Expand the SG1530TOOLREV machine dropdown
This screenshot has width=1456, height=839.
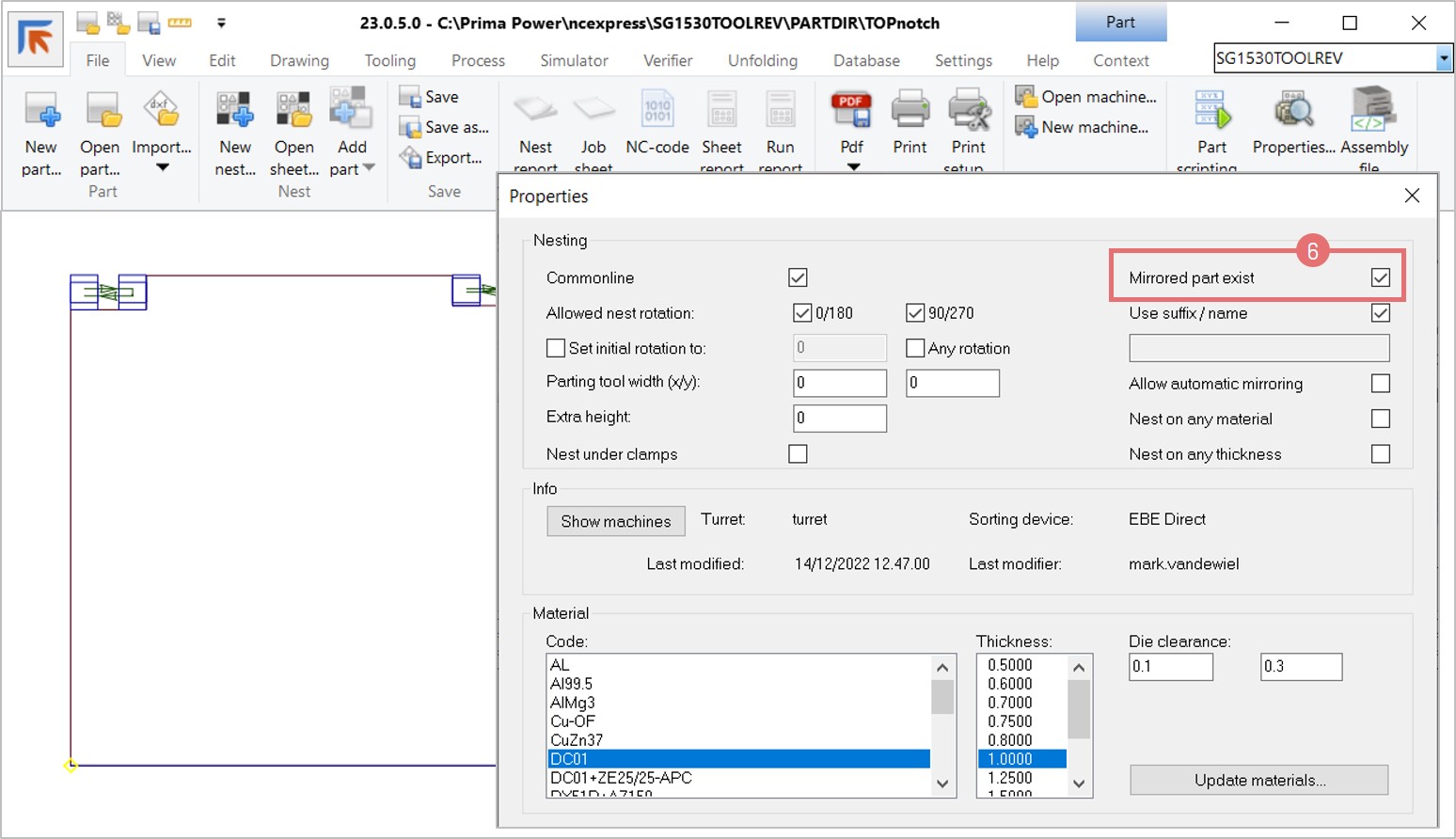[x=1443, y=59]
